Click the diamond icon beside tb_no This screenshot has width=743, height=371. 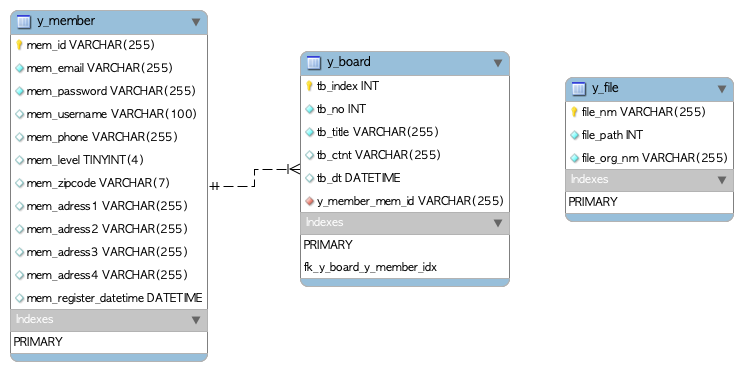(x=309, y=109)
